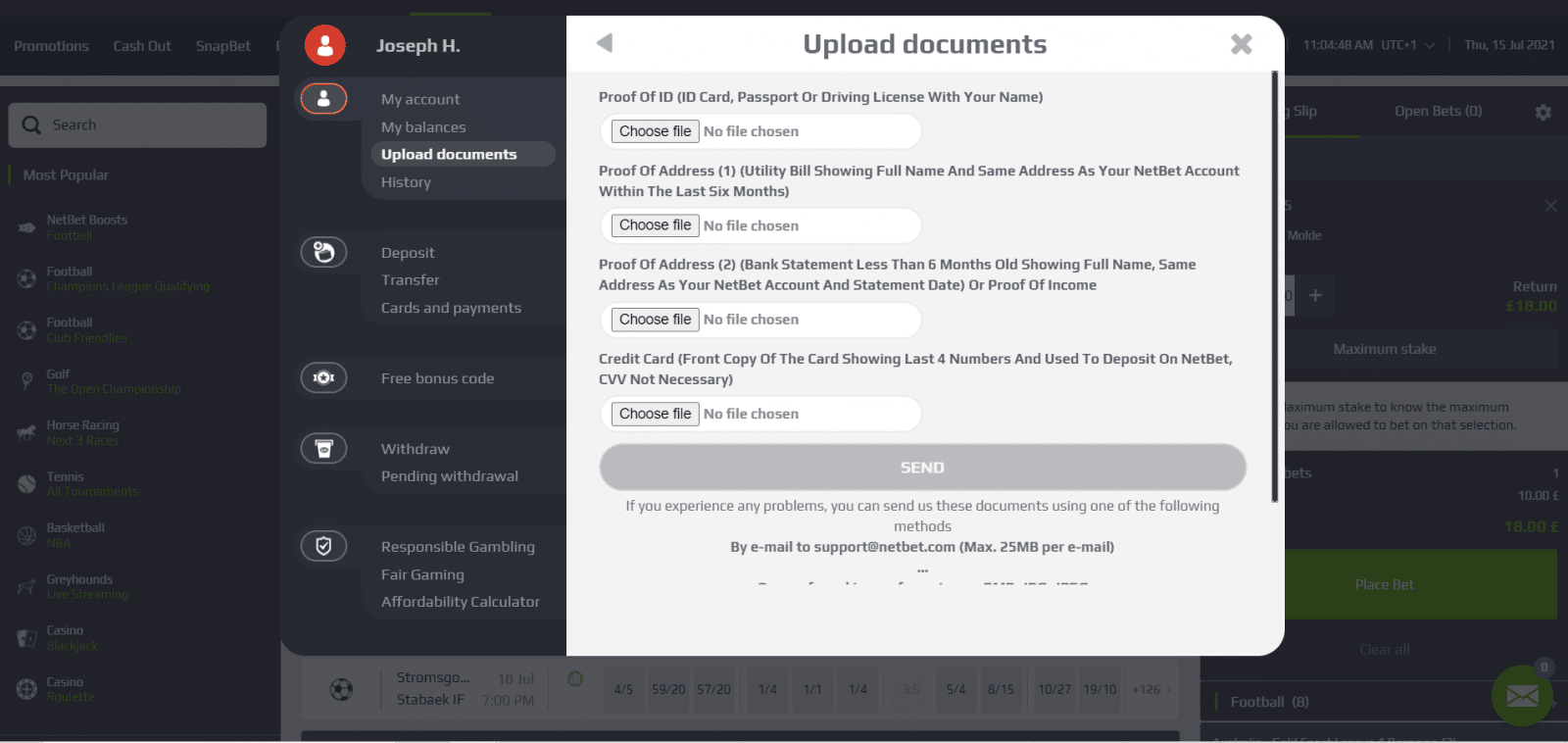This screenshot has height=743, width=1568.
Task: Open the deposit wallet icon
Action: [x=323, y=253]
